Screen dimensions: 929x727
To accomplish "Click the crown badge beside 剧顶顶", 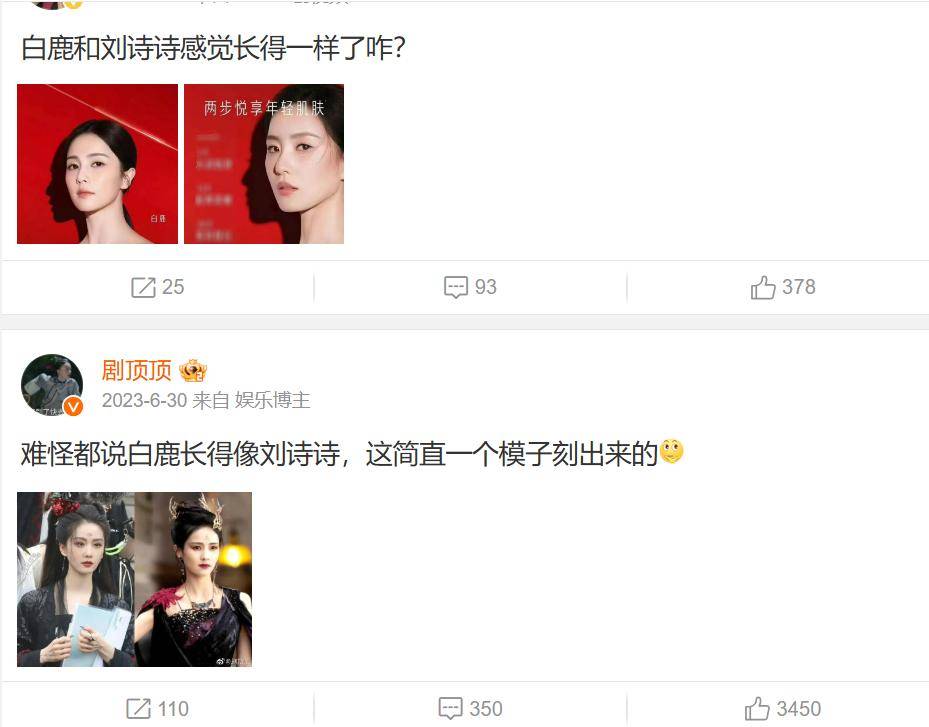I will tap(193, 370).
